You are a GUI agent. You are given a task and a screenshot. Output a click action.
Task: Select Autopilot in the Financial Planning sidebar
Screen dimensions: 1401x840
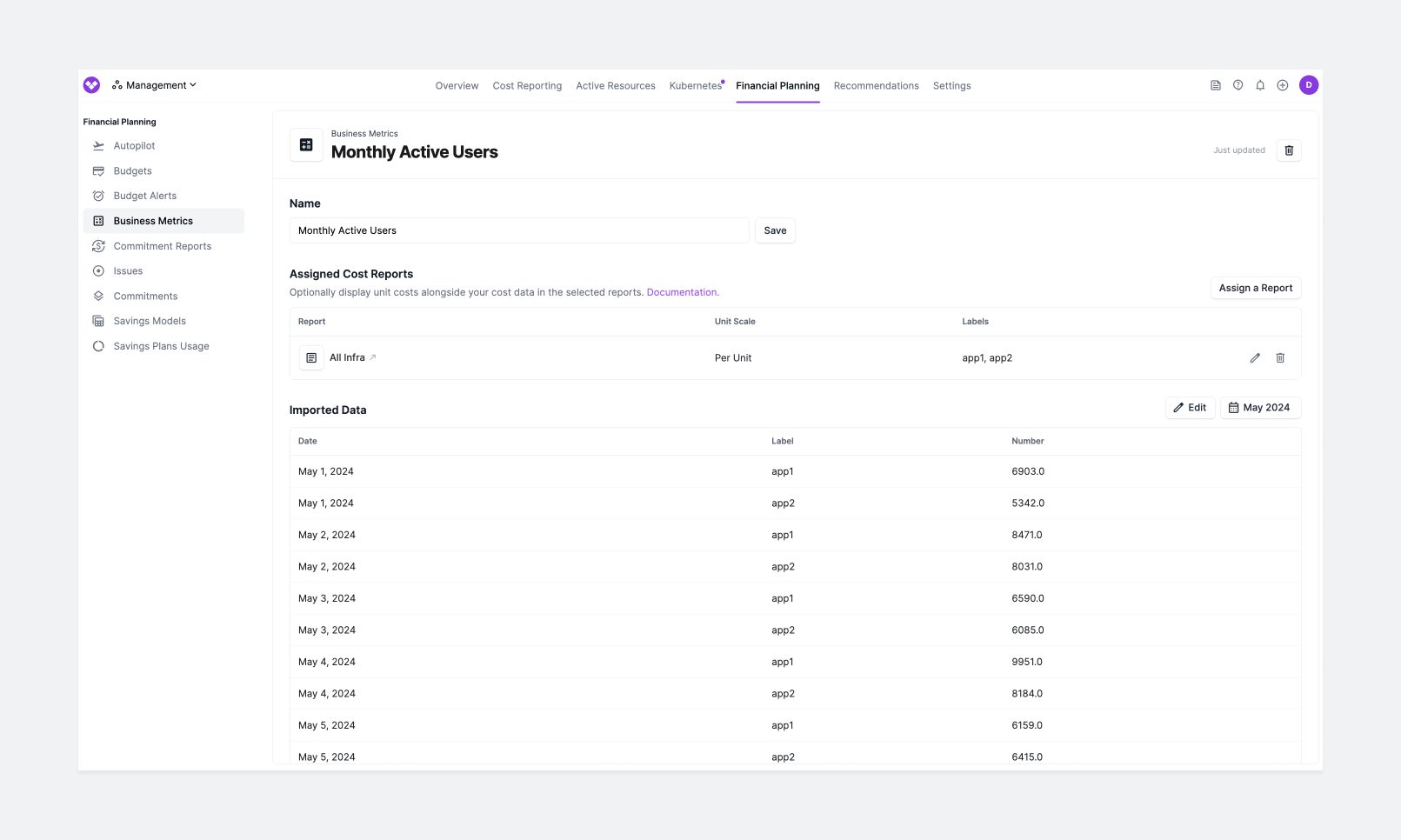click(x=135, y=145)
